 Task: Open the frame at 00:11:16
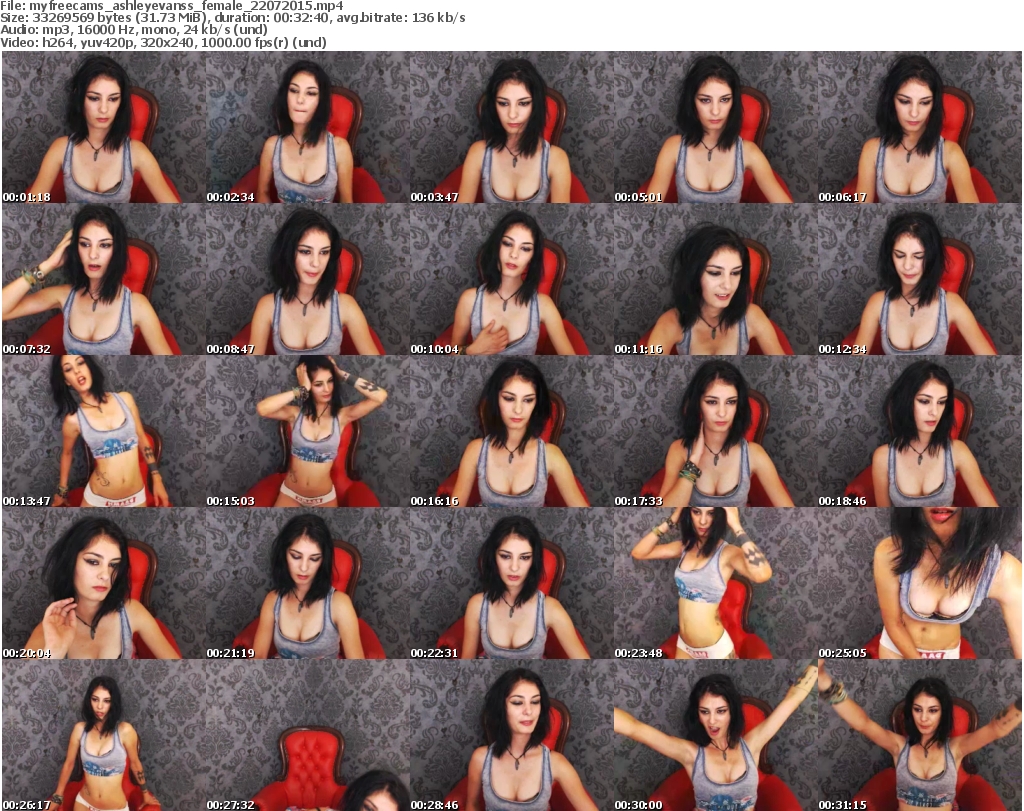click(716, 279)
